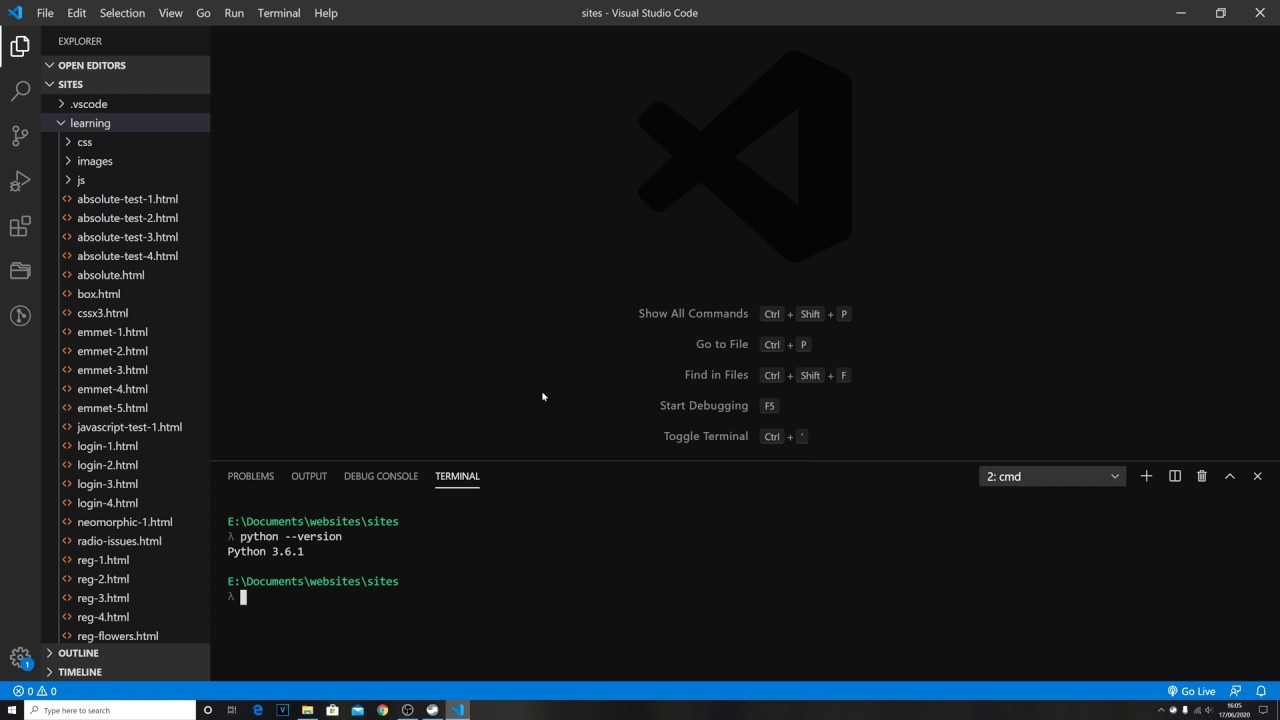
Task: Open Task View on taskbar
Action: (x=232, y=710)
